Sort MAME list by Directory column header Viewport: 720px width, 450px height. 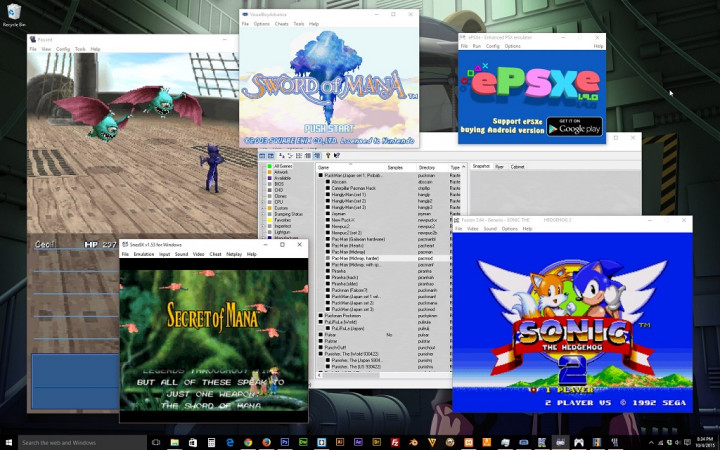432,168
